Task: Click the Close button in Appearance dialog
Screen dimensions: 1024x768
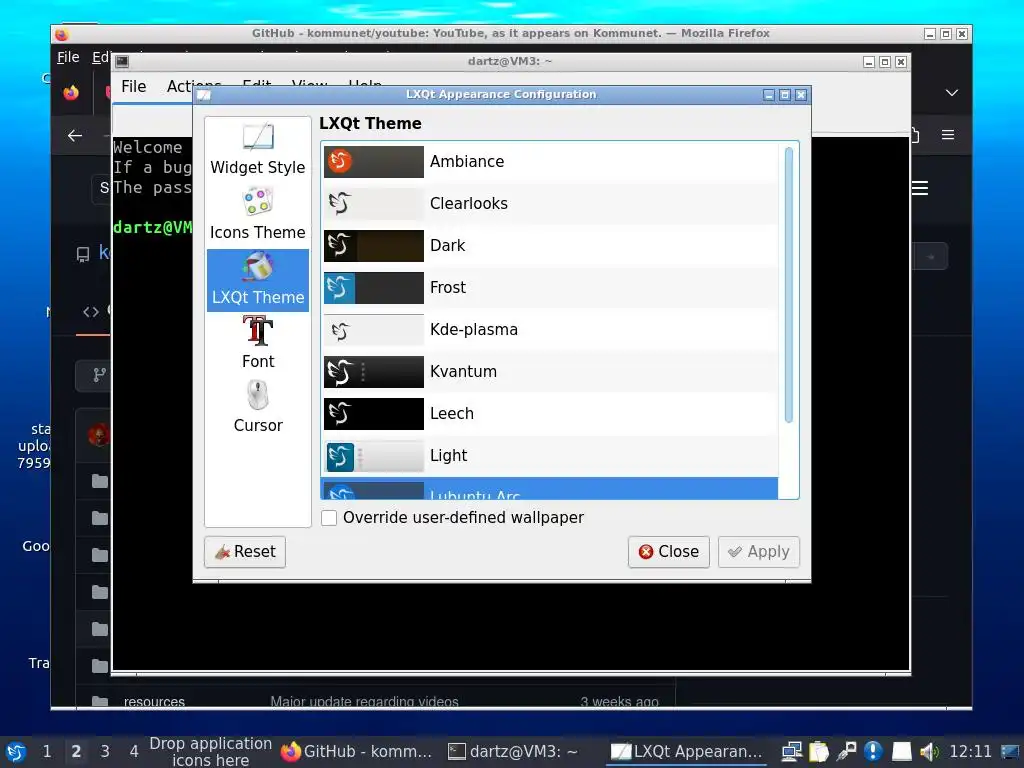Action: (x=669, y=552)
